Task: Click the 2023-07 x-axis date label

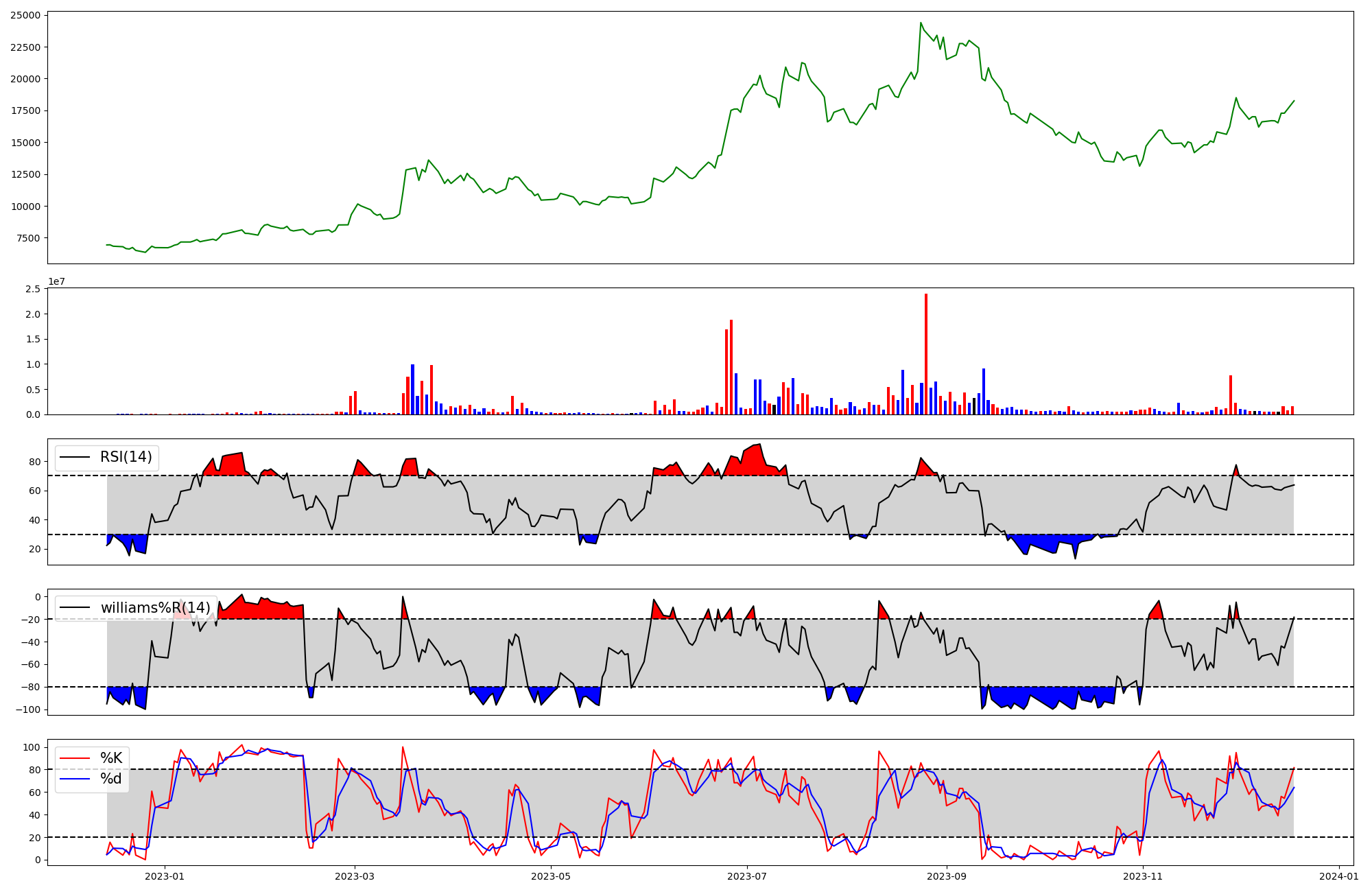Action: 747,876
